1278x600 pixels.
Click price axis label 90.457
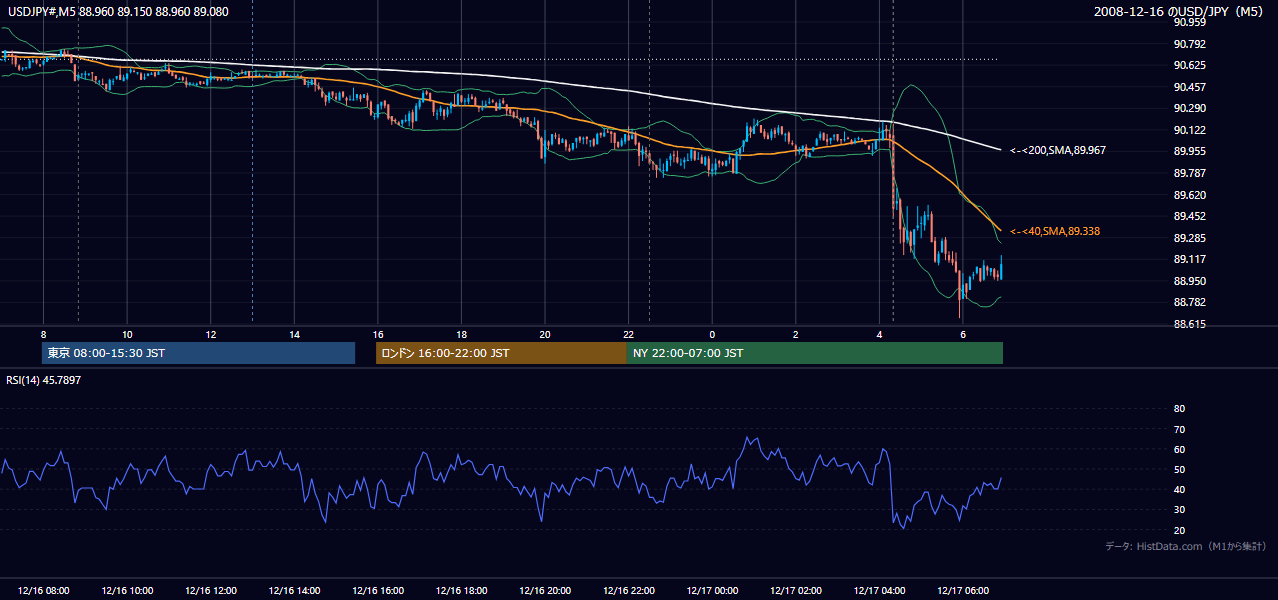coord(1189,87)
